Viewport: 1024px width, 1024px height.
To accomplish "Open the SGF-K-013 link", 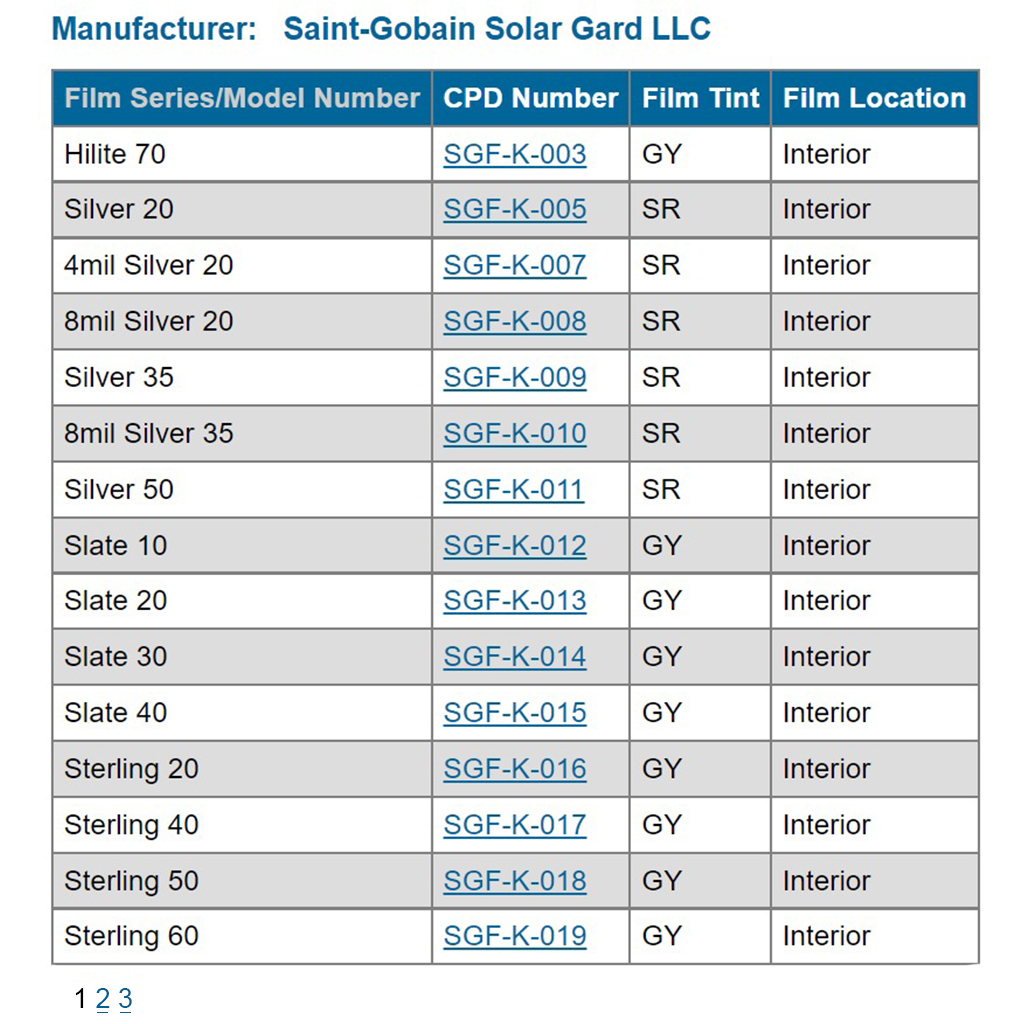I will [x=515, y=601].
